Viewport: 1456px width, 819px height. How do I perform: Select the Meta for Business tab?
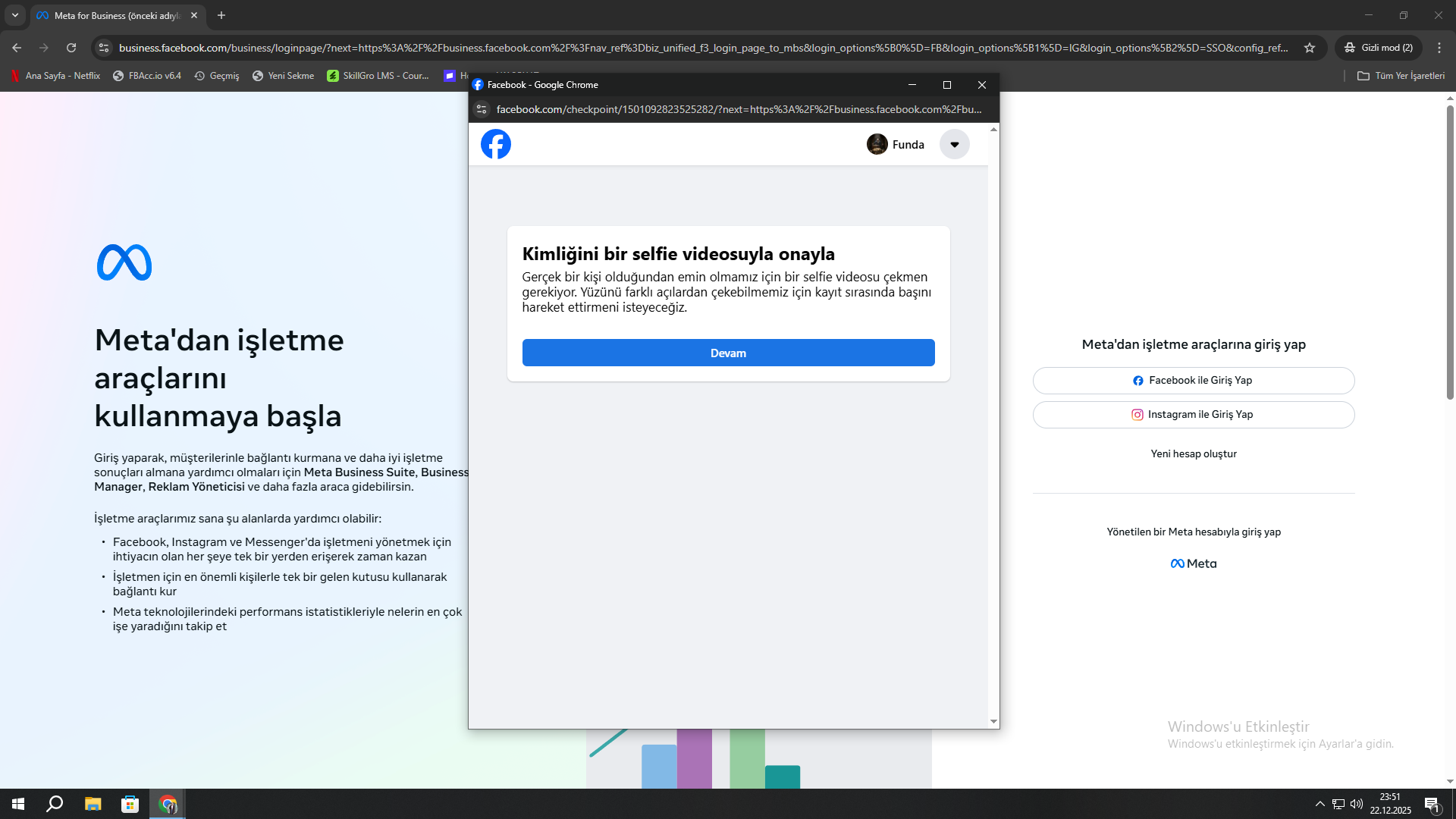tap(118, 15)
